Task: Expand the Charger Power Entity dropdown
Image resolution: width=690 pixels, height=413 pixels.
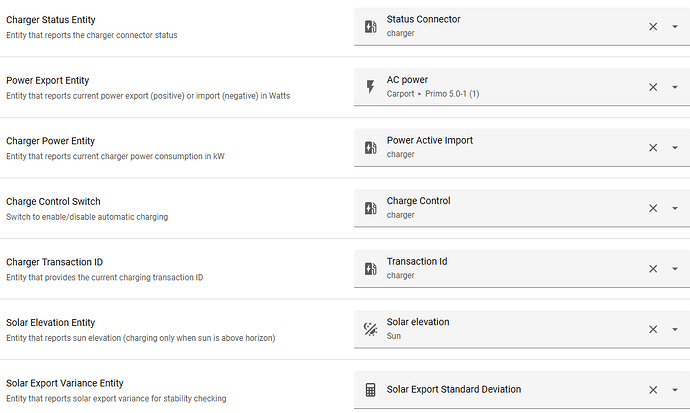Action: [675, 148]
